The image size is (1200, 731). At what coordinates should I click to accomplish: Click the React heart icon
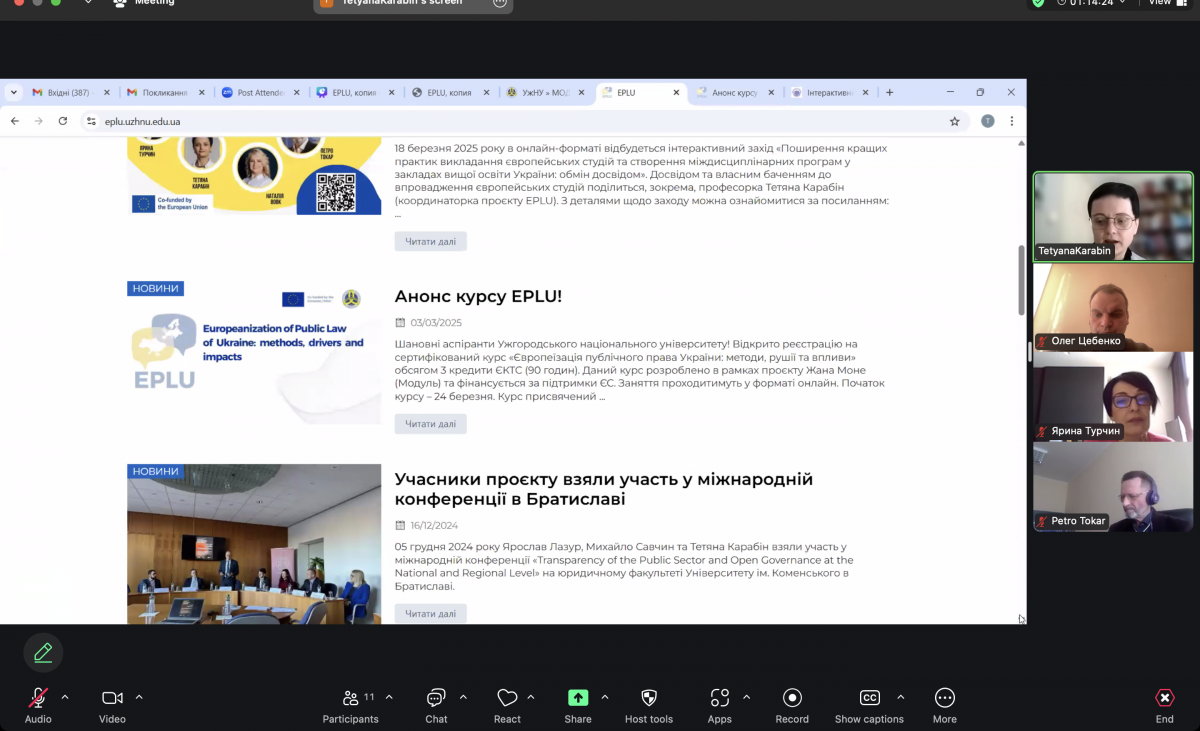coord(507,697)
